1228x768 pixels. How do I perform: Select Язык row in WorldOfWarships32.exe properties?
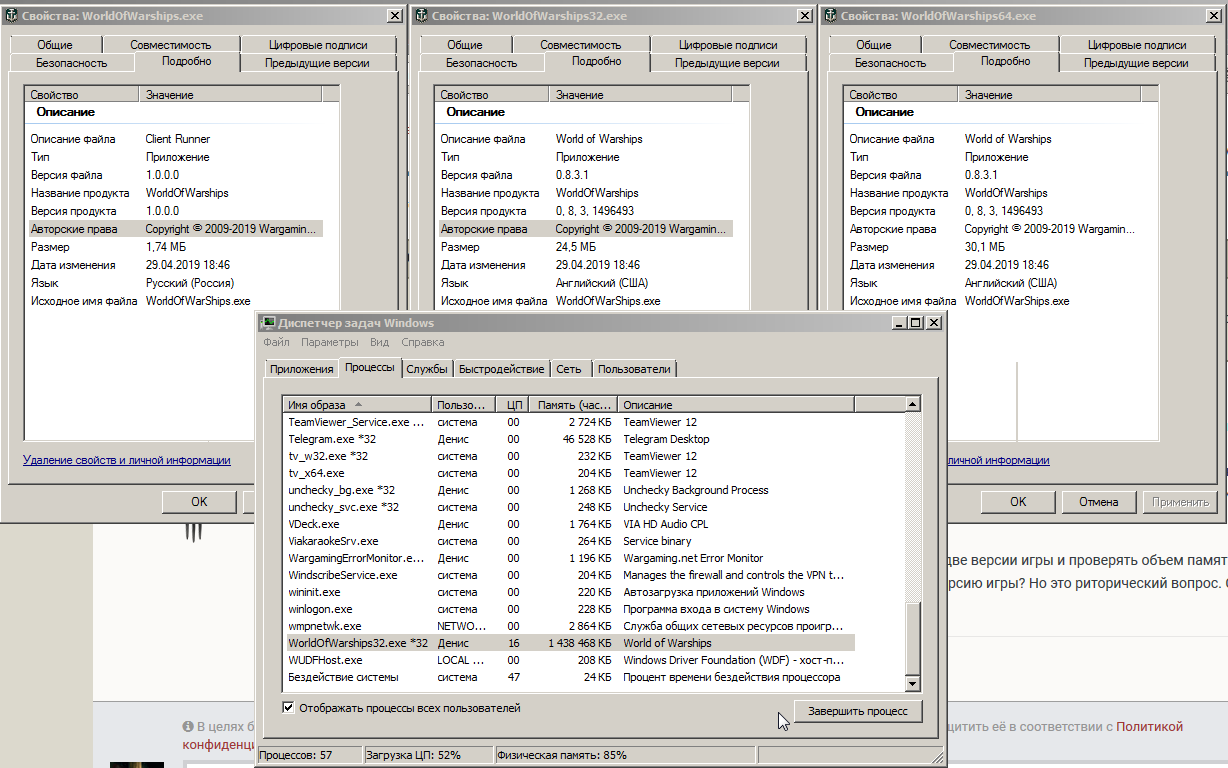pyautogui.click(x=584, y=283)
